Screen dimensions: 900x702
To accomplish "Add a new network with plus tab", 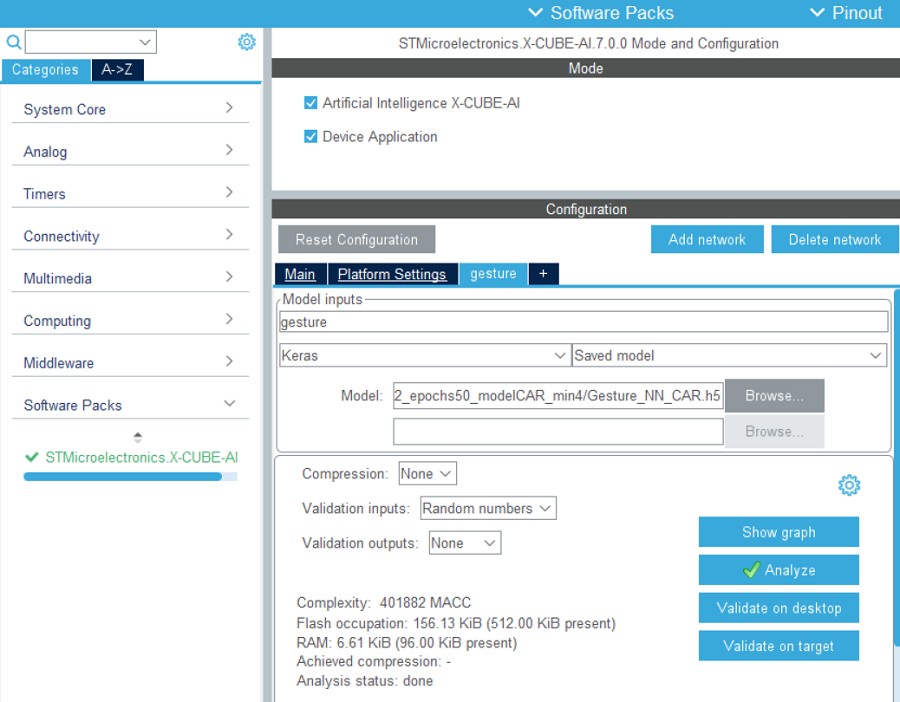I will (543, 274).
